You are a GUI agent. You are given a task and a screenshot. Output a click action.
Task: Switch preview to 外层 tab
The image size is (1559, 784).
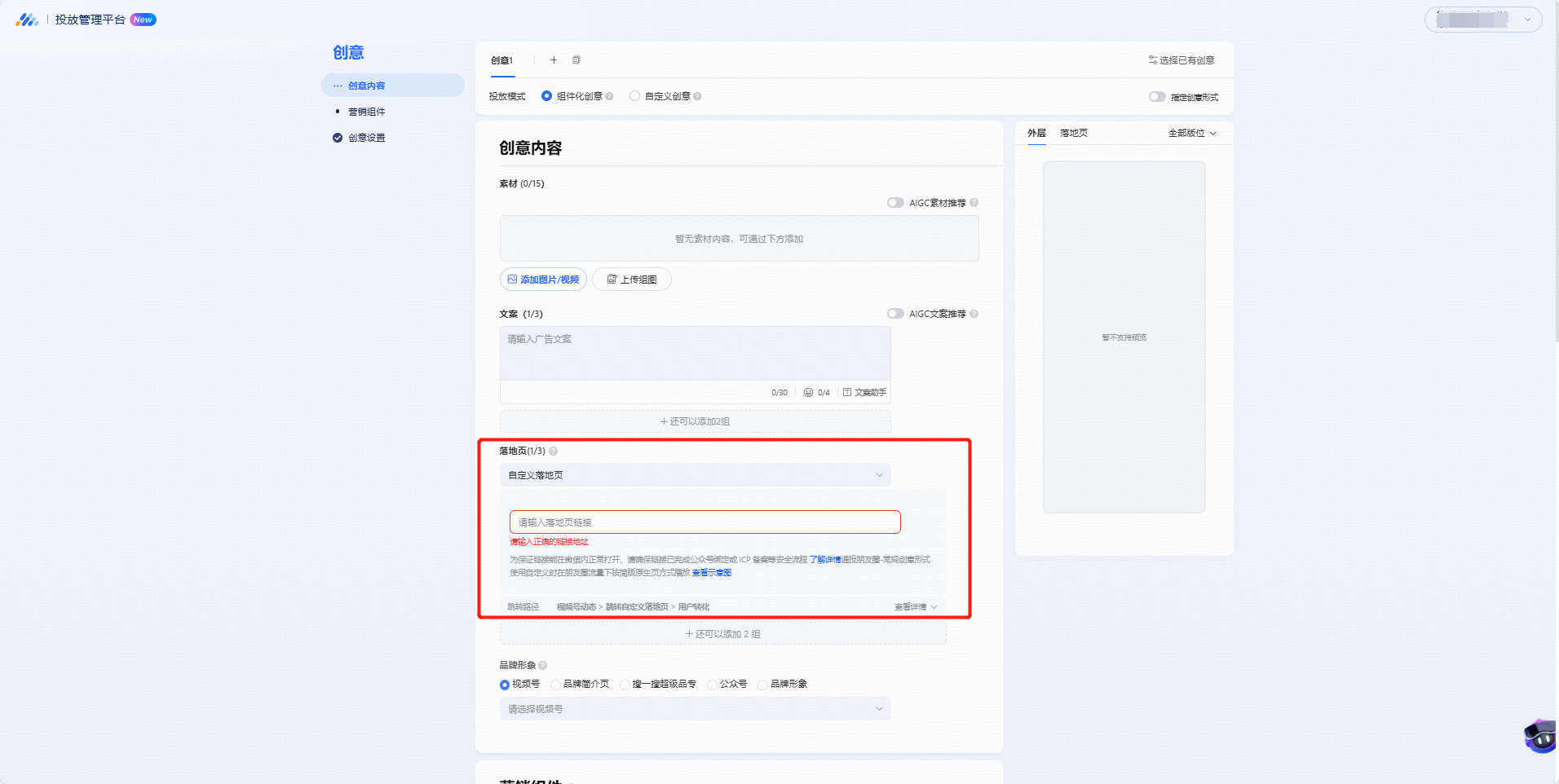pyautogui.click(x=1036, y=133)
